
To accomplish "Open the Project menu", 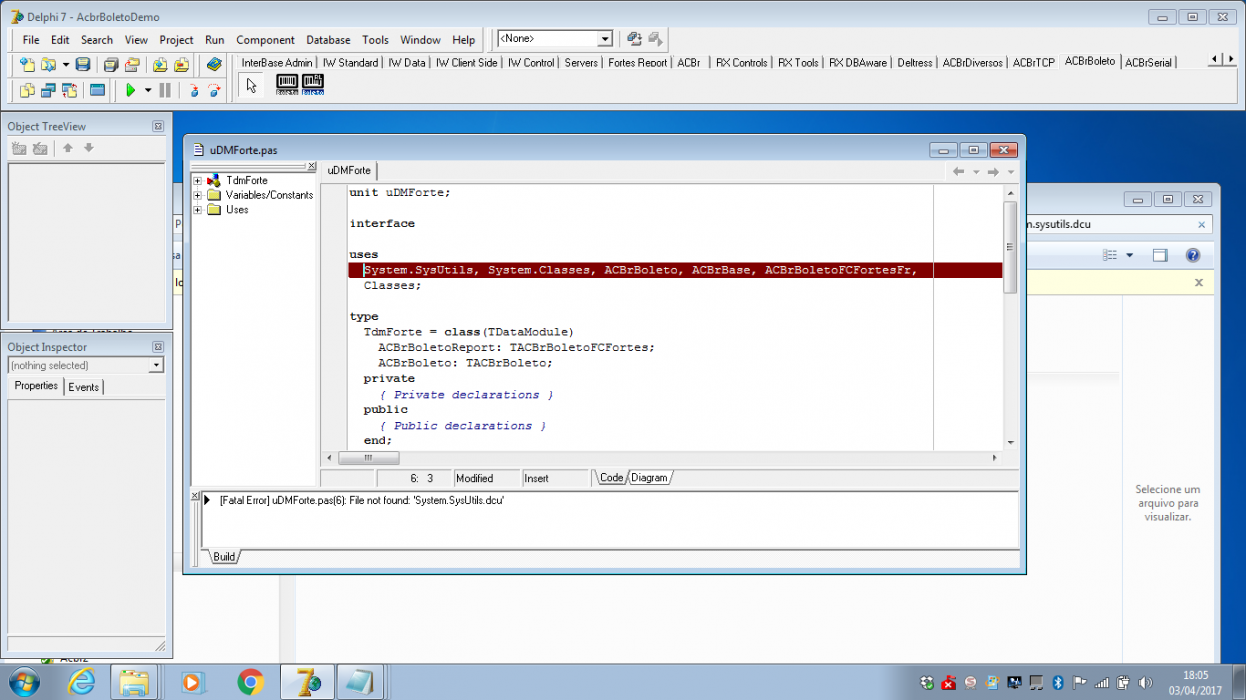I will pyautogui.click(x=176, y=40).
